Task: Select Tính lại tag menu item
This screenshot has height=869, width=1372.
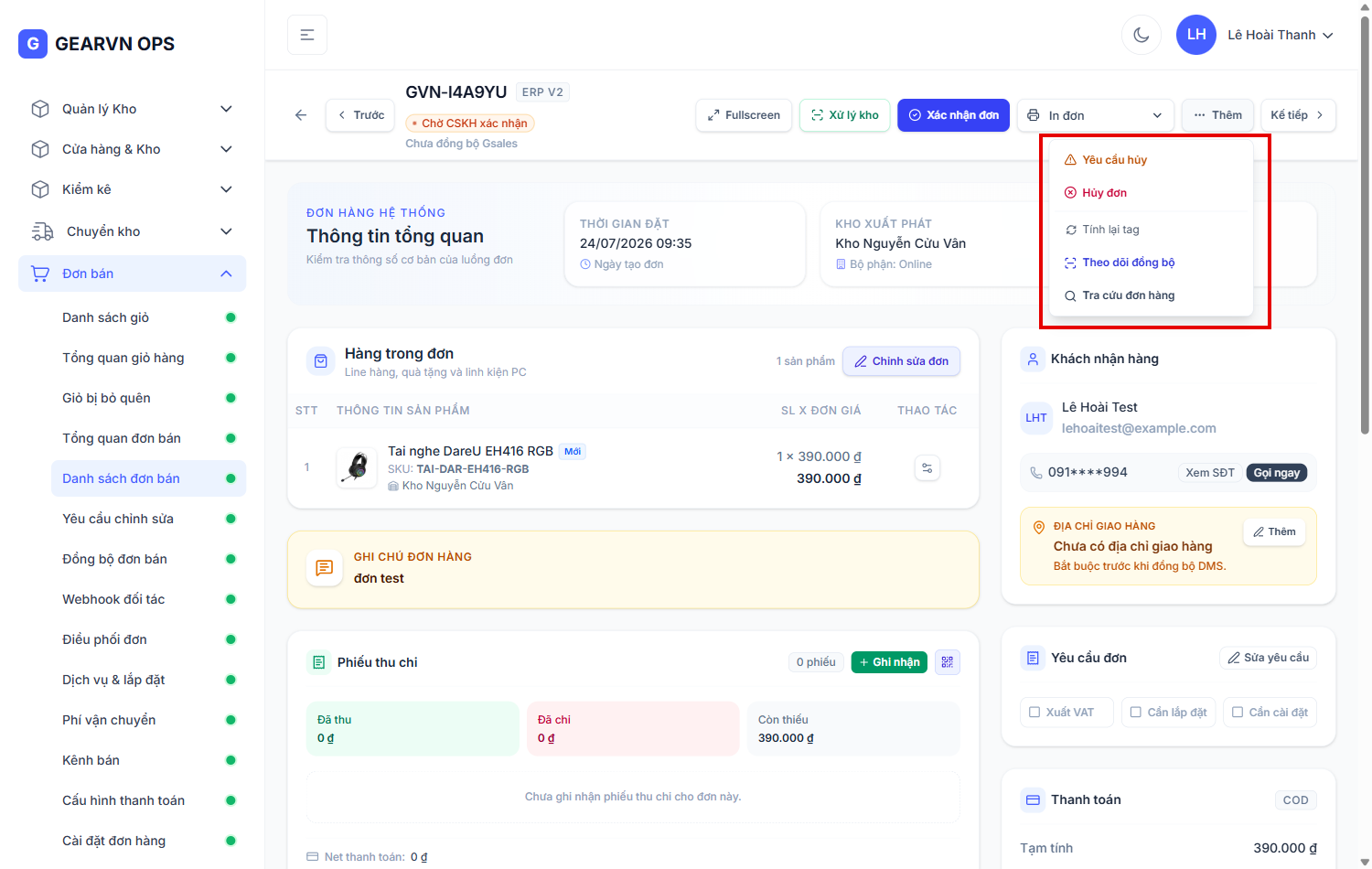Action: 1151,230
